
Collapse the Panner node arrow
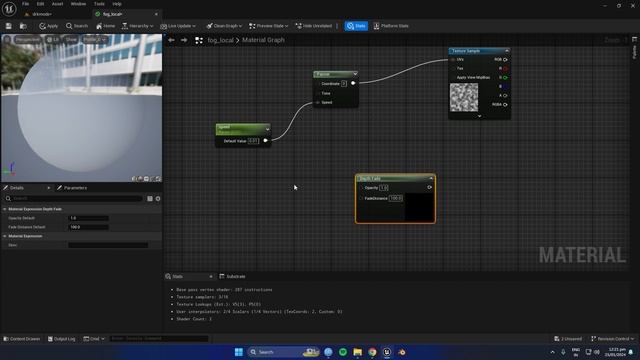(355, 74)
